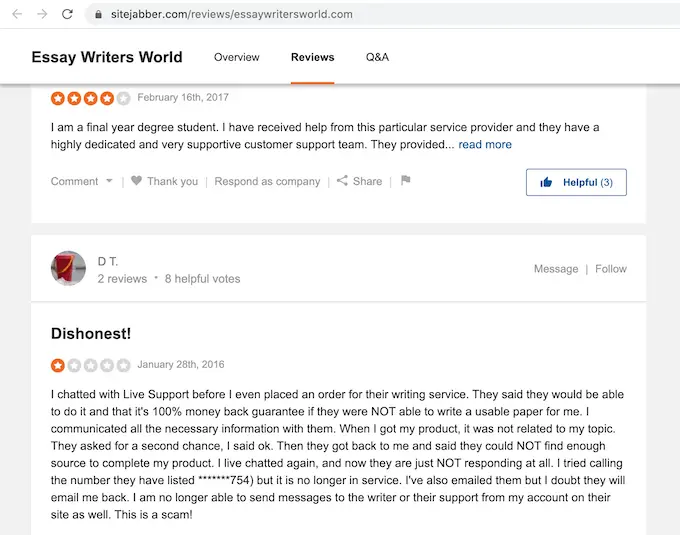Viewport: 680px width, 535px height.
Task: Open the Overview tab
Action: pos(237,57)
